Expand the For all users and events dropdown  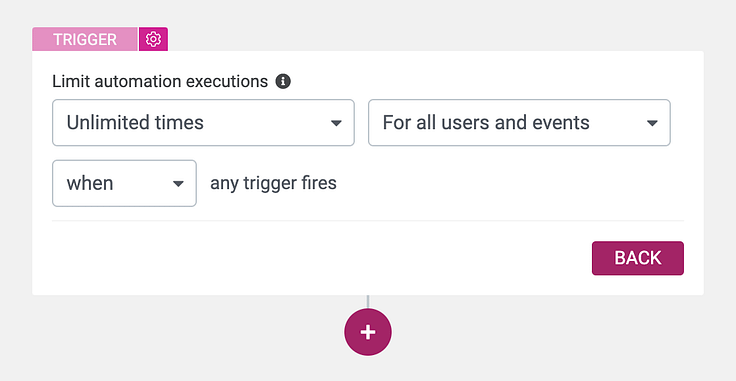coord(519,122)
